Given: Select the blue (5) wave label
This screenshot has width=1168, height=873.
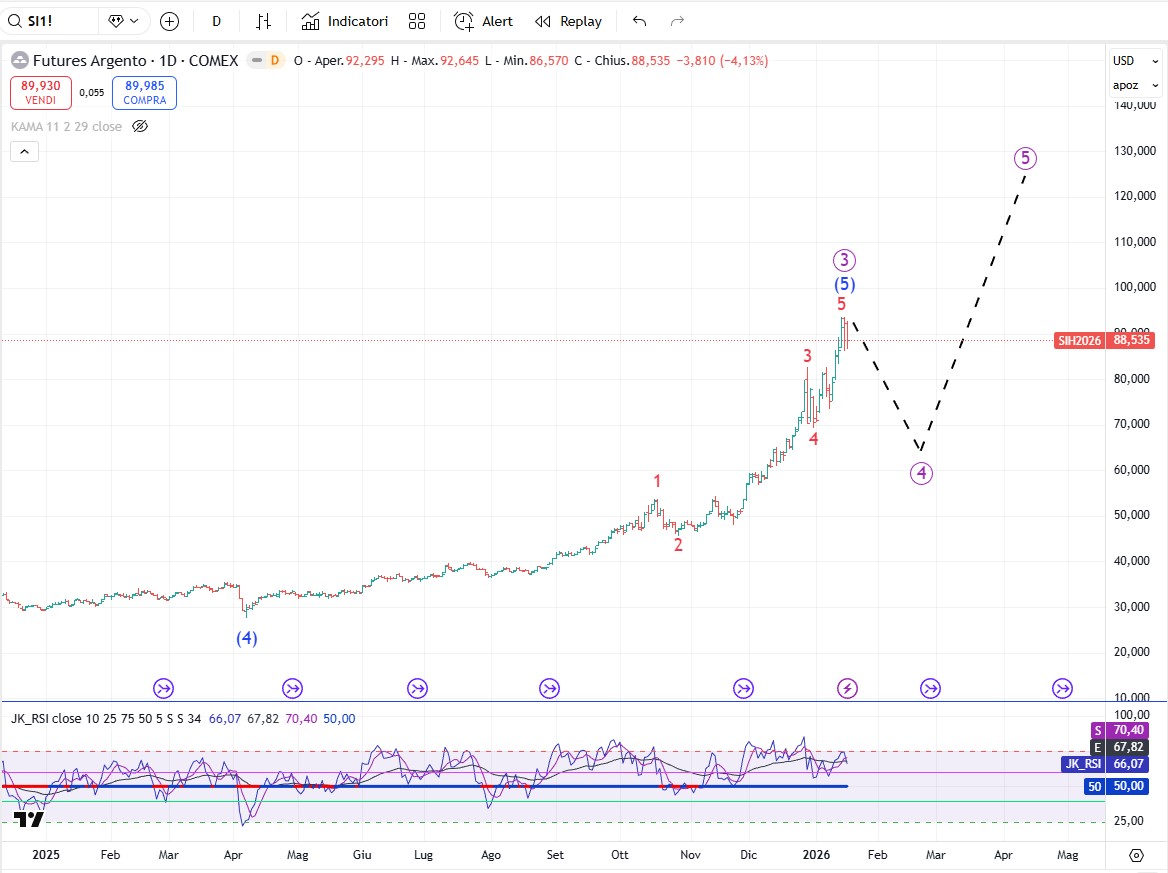Looking at the screenshot, I should coord(844,285).
